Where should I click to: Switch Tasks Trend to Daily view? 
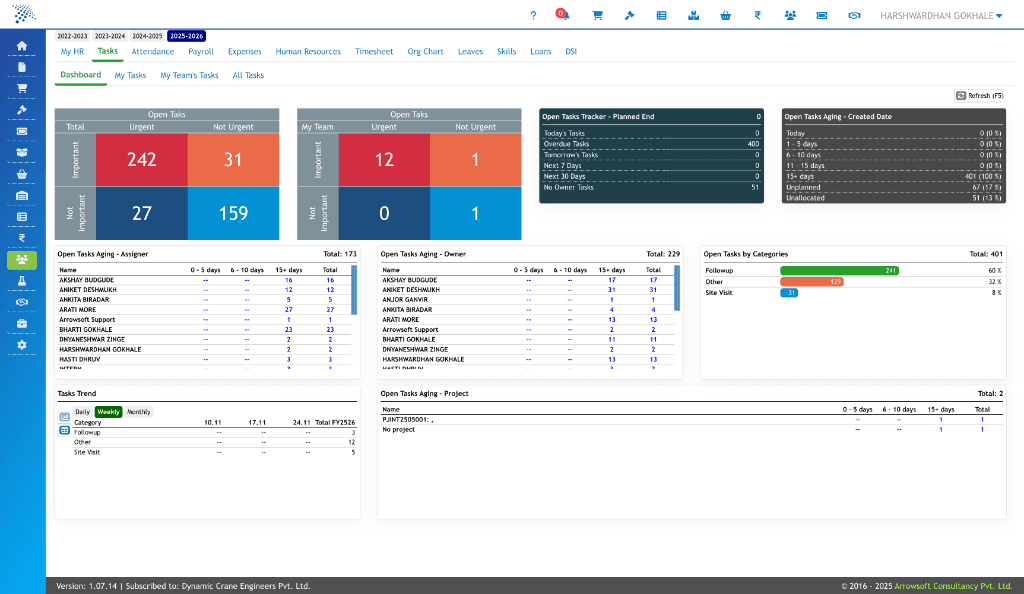tap(82, 412)
